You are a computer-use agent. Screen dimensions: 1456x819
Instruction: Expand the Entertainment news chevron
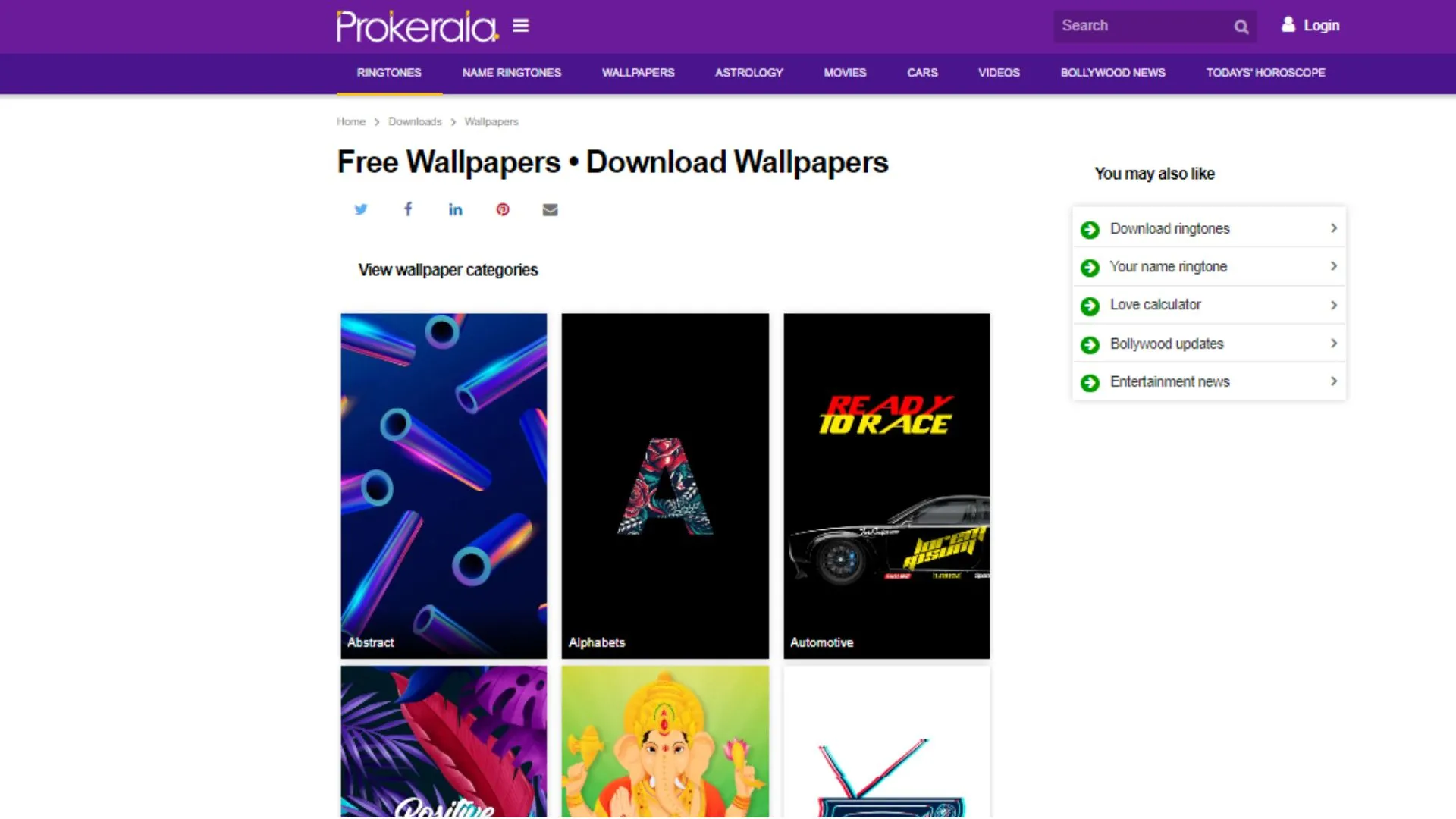click(1333, 381)
